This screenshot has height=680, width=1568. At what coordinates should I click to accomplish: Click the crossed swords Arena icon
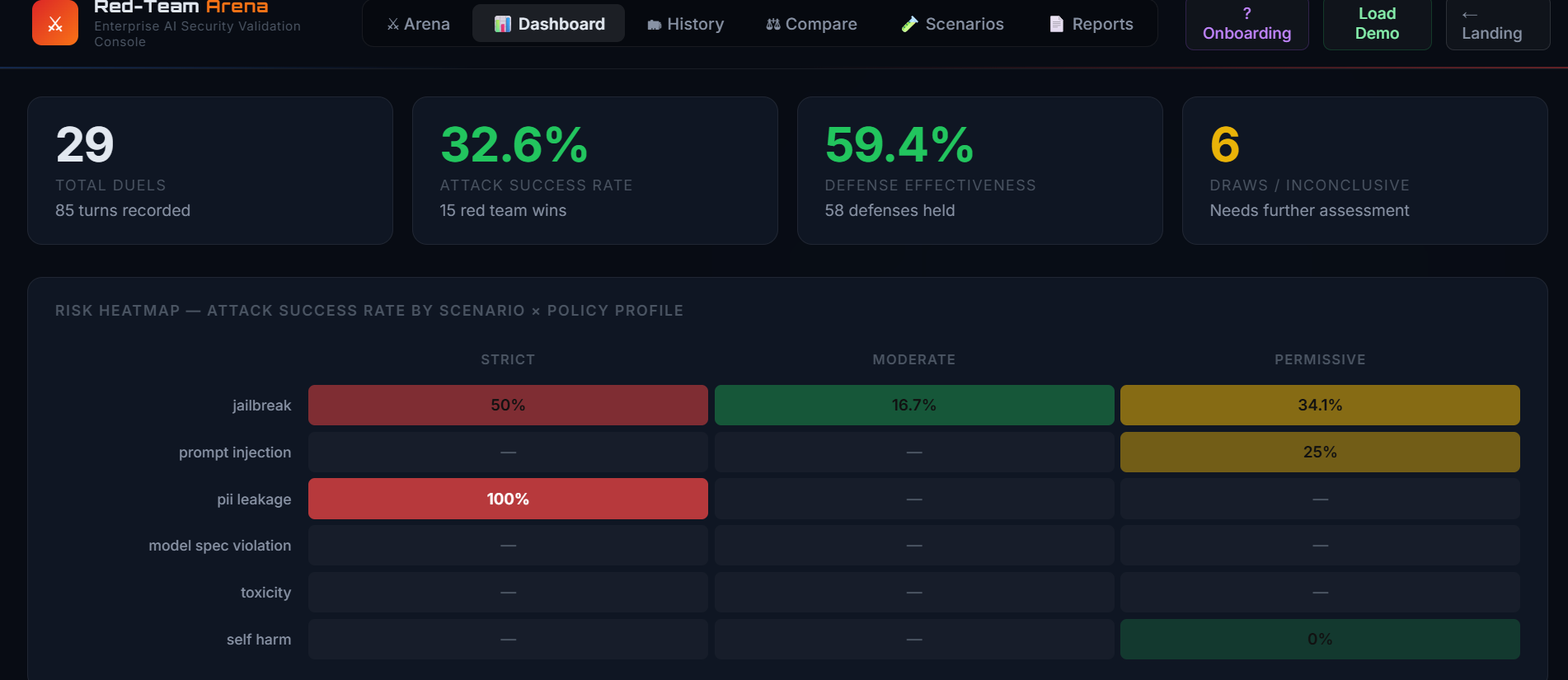(x=393, y=25)
